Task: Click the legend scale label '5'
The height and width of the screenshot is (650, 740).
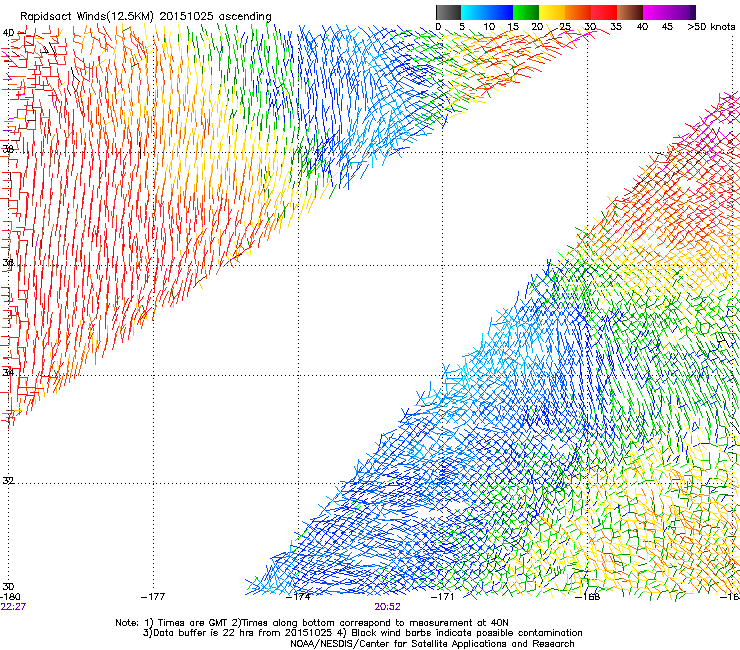Action: (462, 26)
